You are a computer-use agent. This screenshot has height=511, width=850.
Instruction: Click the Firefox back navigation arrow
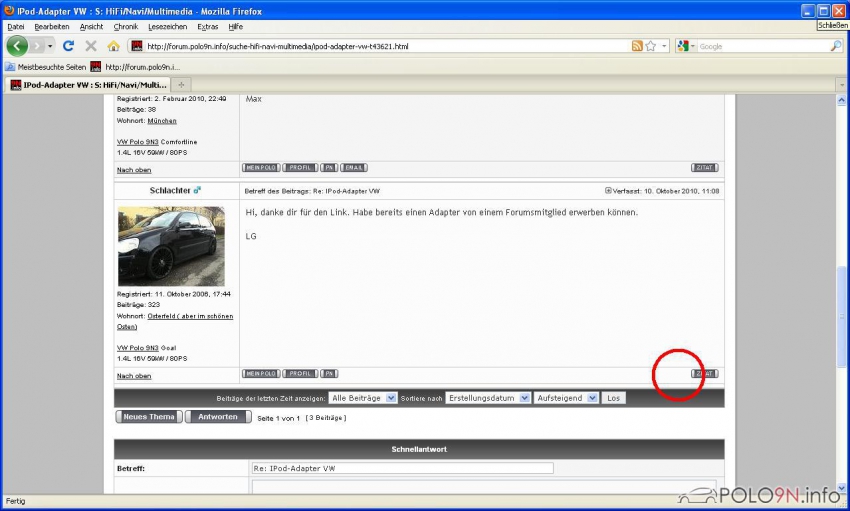pyautogui.click(x=17, y=46)
